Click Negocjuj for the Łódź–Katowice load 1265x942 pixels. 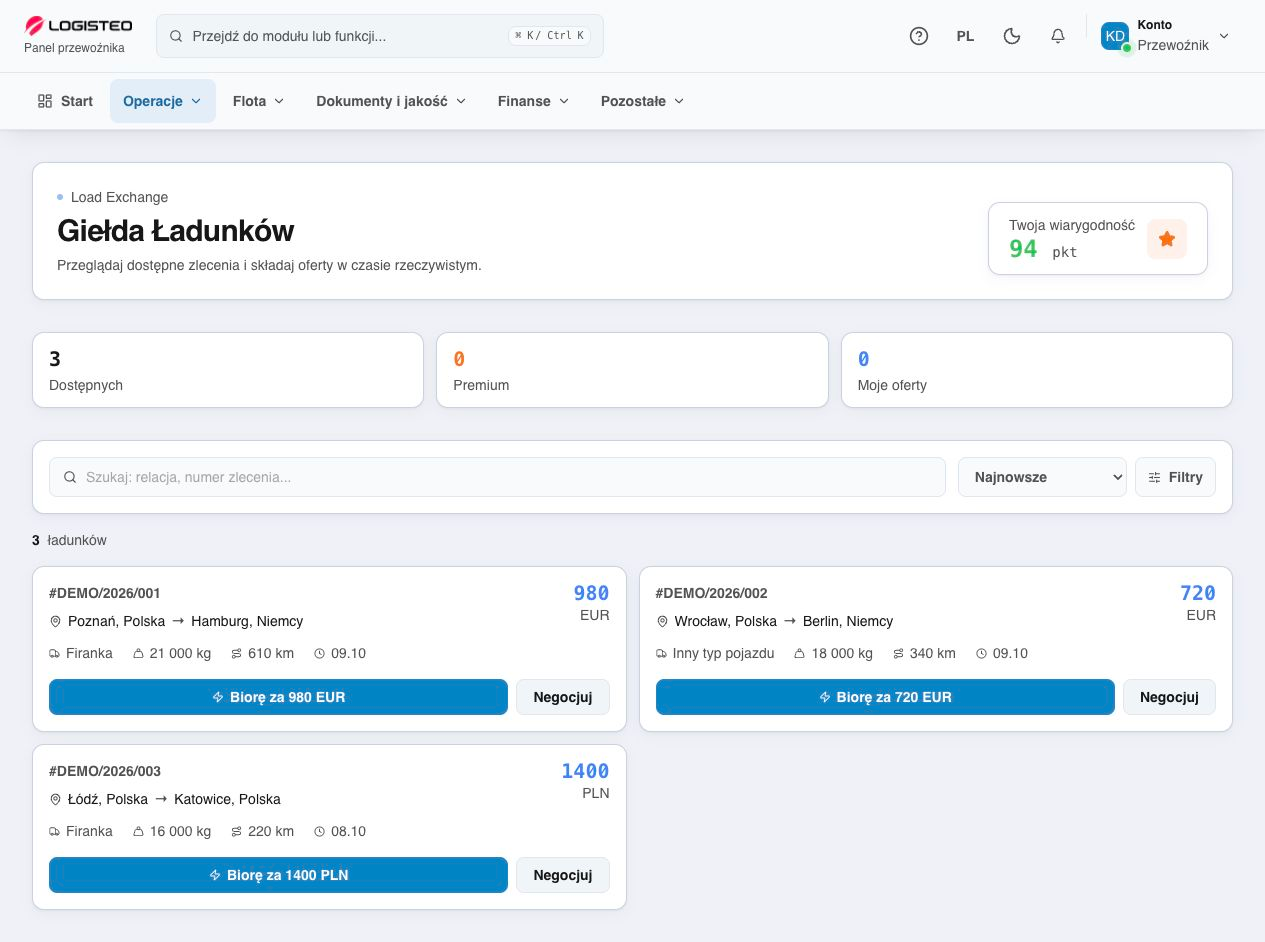point(563,875)
